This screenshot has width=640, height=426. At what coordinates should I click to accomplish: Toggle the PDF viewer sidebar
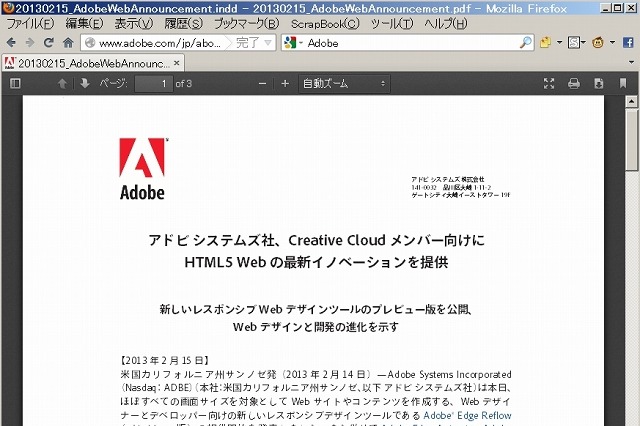(15, 84)
